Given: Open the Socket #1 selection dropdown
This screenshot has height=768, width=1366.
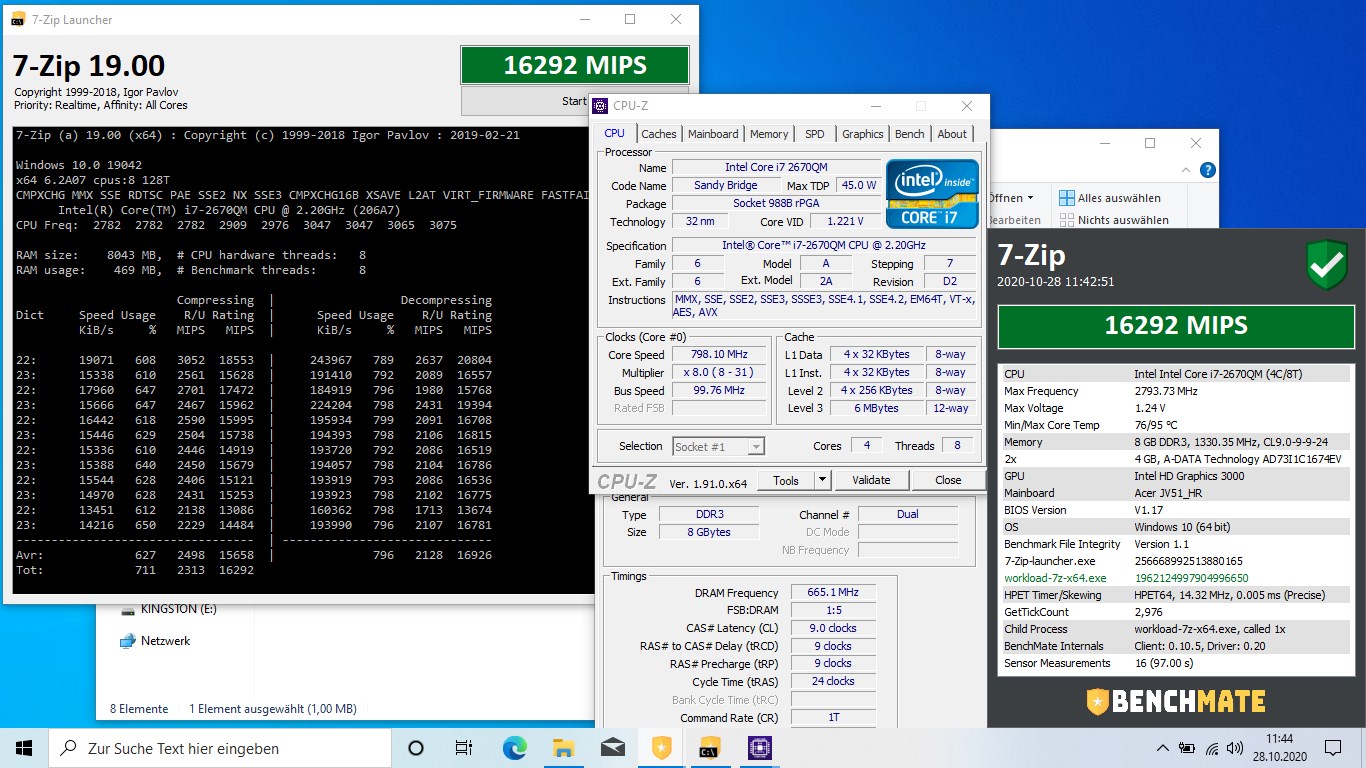Looking at the screenshot, I should [x=719, y=446].
